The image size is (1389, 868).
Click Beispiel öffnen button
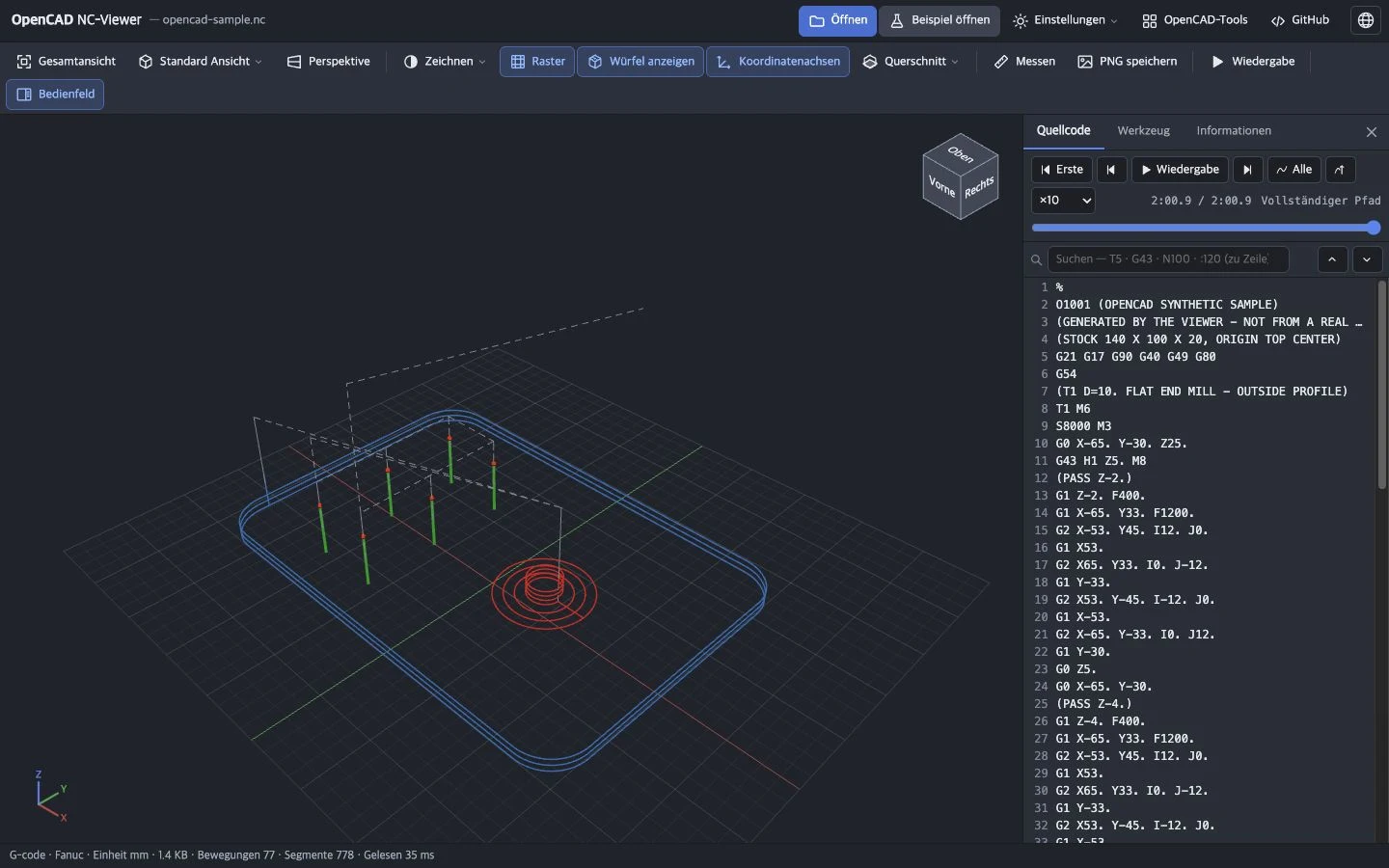(x=940, y=20)
